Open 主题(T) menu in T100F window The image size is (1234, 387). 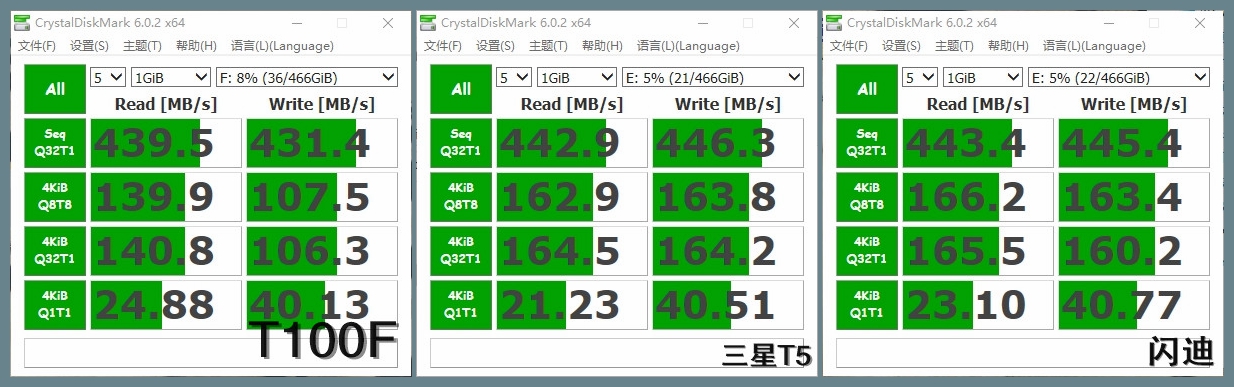[142, 46]
